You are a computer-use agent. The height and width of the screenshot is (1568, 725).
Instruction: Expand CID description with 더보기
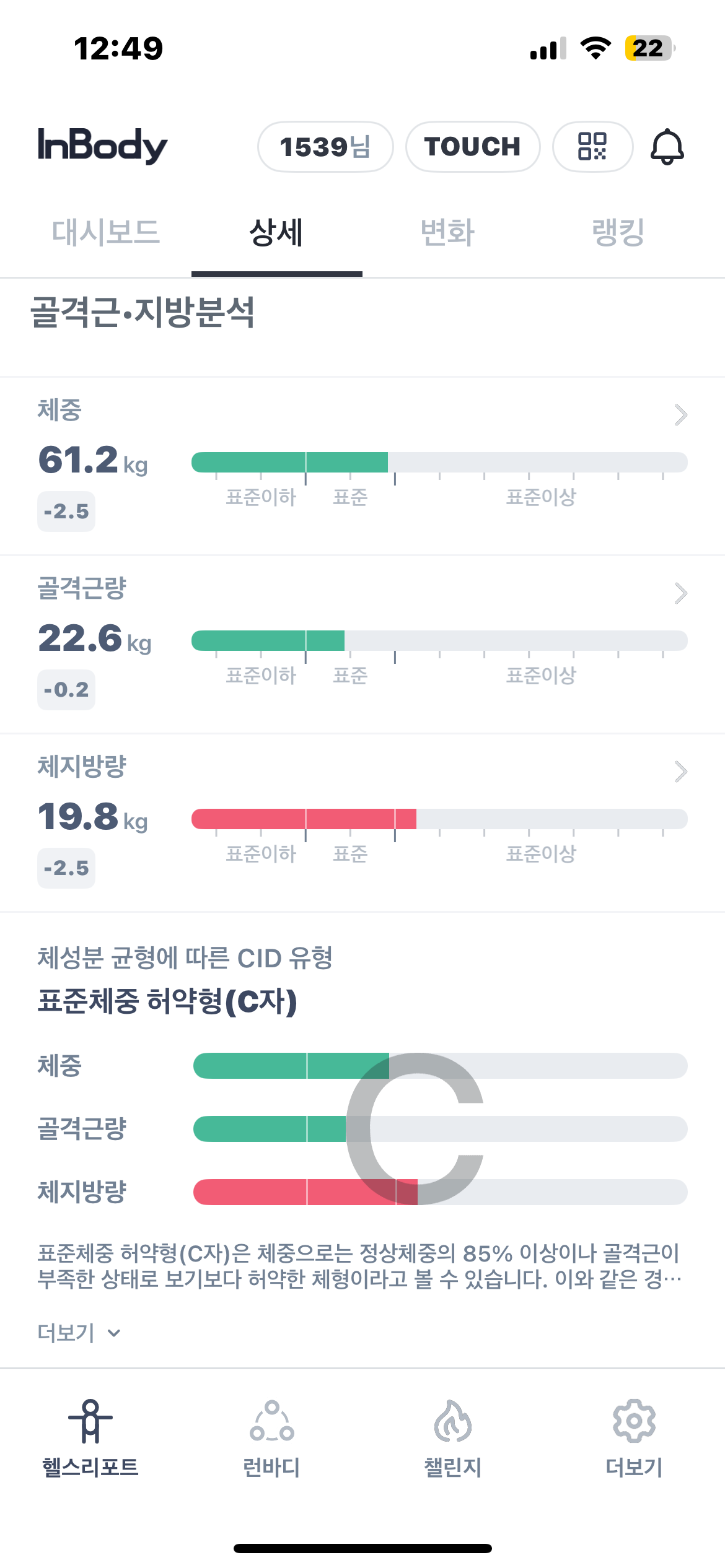click(x=78, y=1333)
